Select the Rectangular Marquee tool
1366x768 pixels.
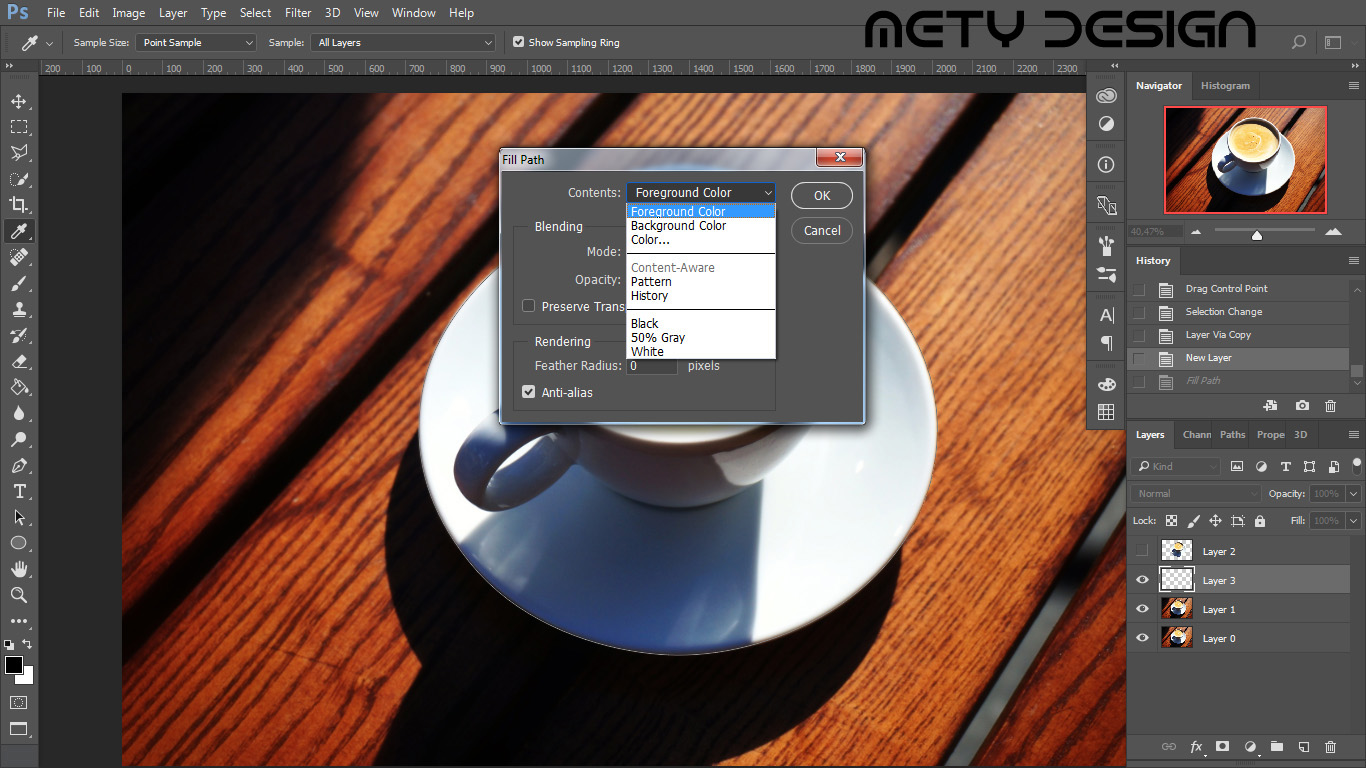tap(18, 127)
